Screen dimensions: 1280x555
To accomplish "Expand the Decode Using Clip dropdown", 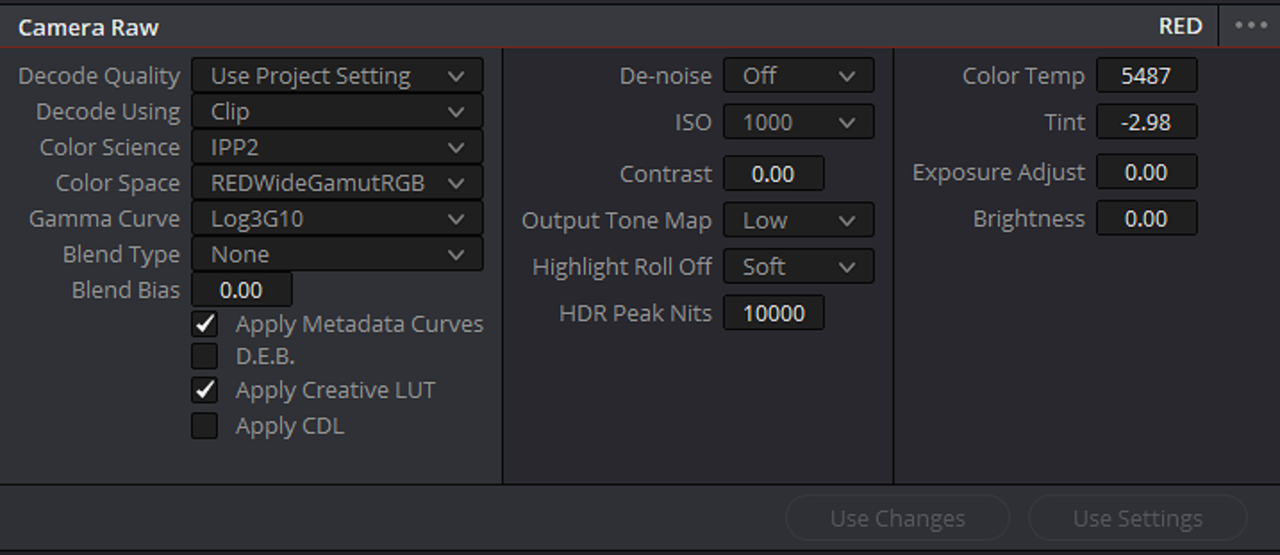I will pyautogui.click(x=337, y=112).
